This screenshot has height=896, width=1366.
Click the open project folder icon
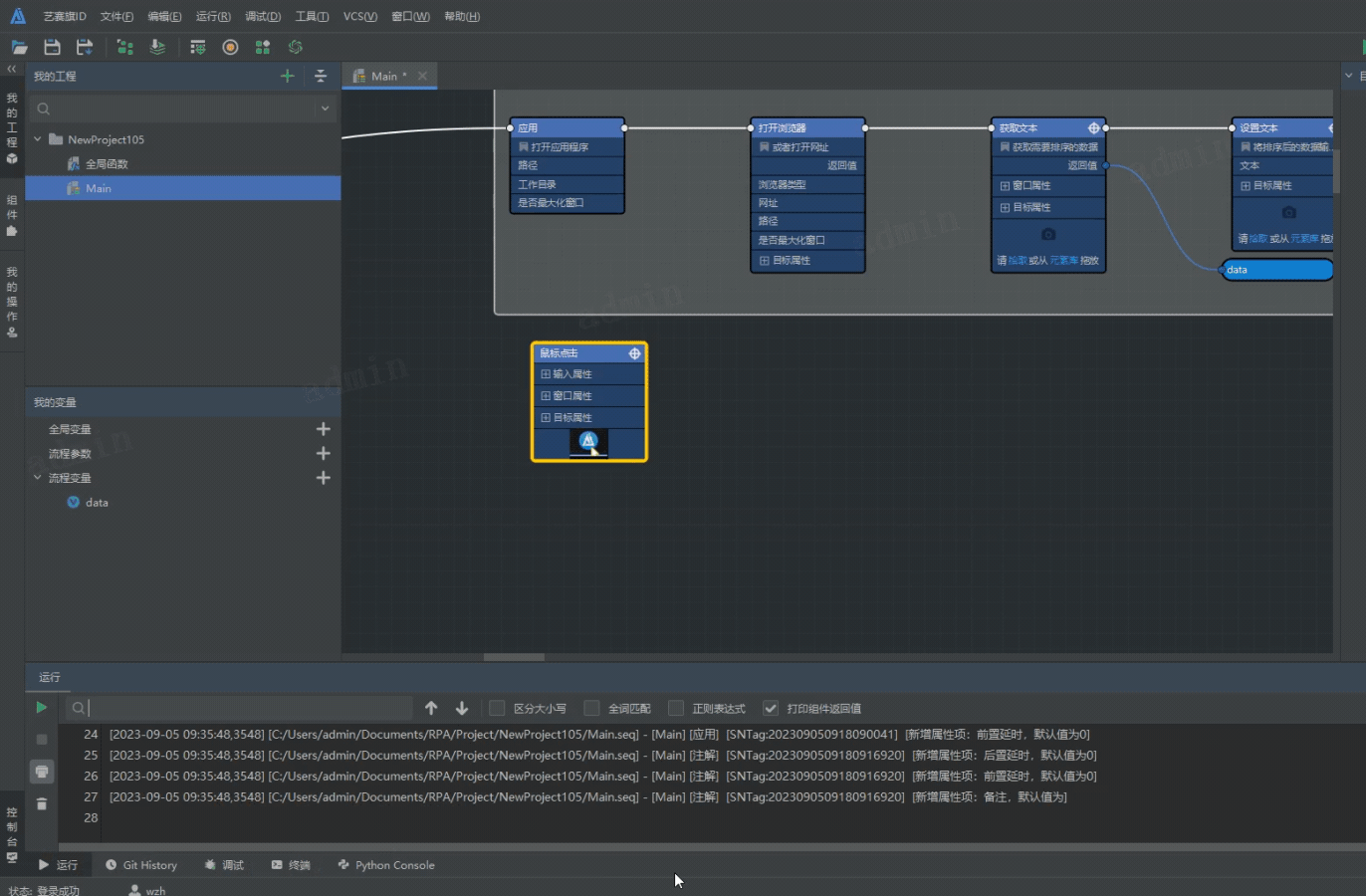click(x=19, y=47)
